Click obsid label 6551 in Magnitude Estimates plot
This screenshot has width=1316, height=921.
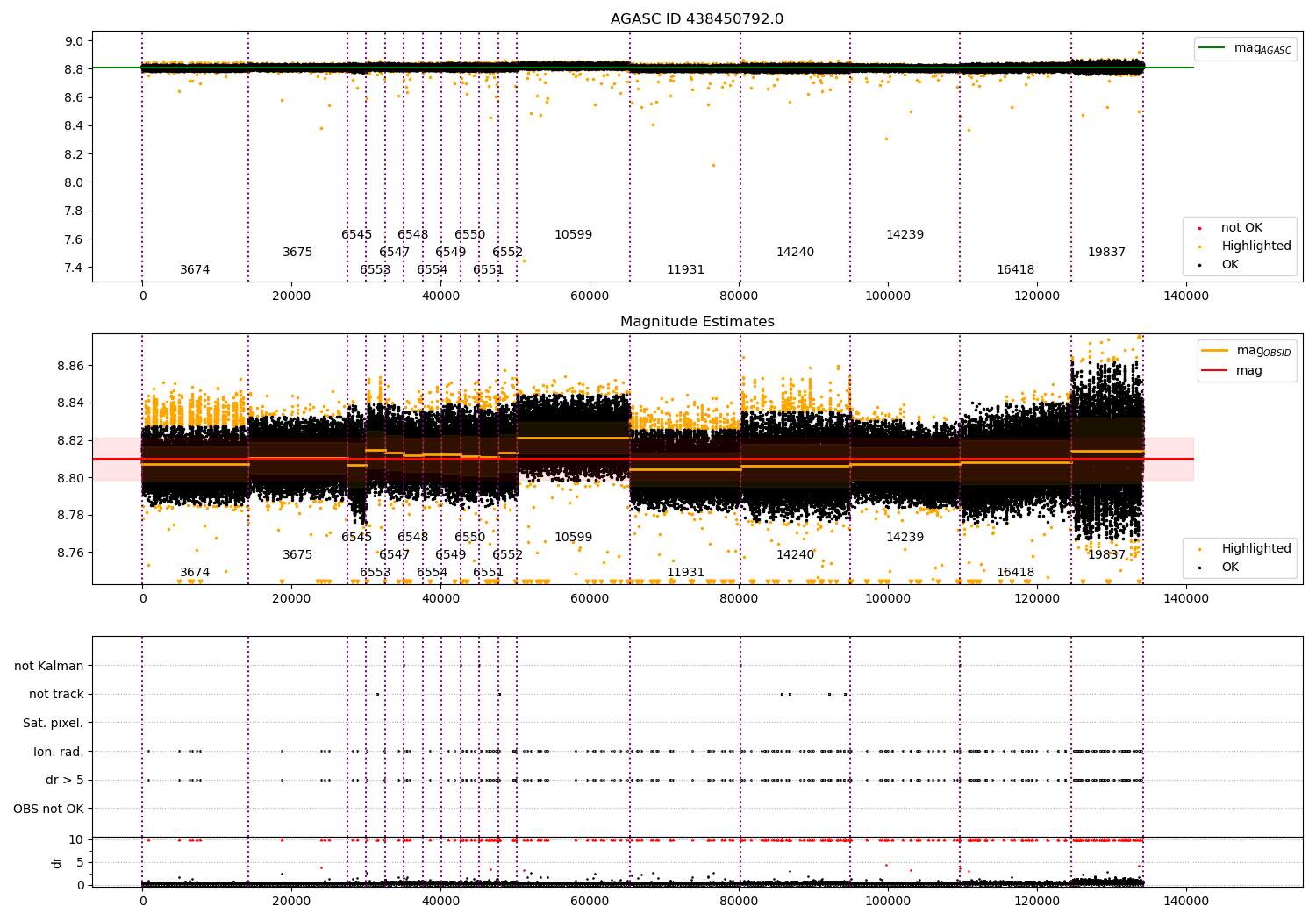click(x=489, y=573)
